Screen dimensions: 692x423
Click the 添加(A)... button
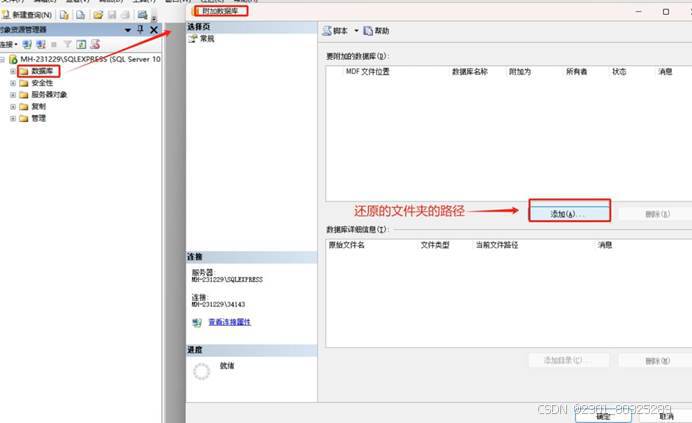click(x=569, y=214)
